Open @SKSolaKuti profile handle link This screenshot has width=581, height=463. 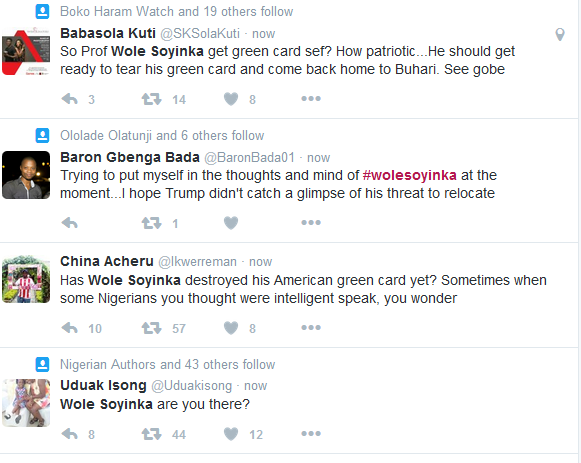[200, 34]
